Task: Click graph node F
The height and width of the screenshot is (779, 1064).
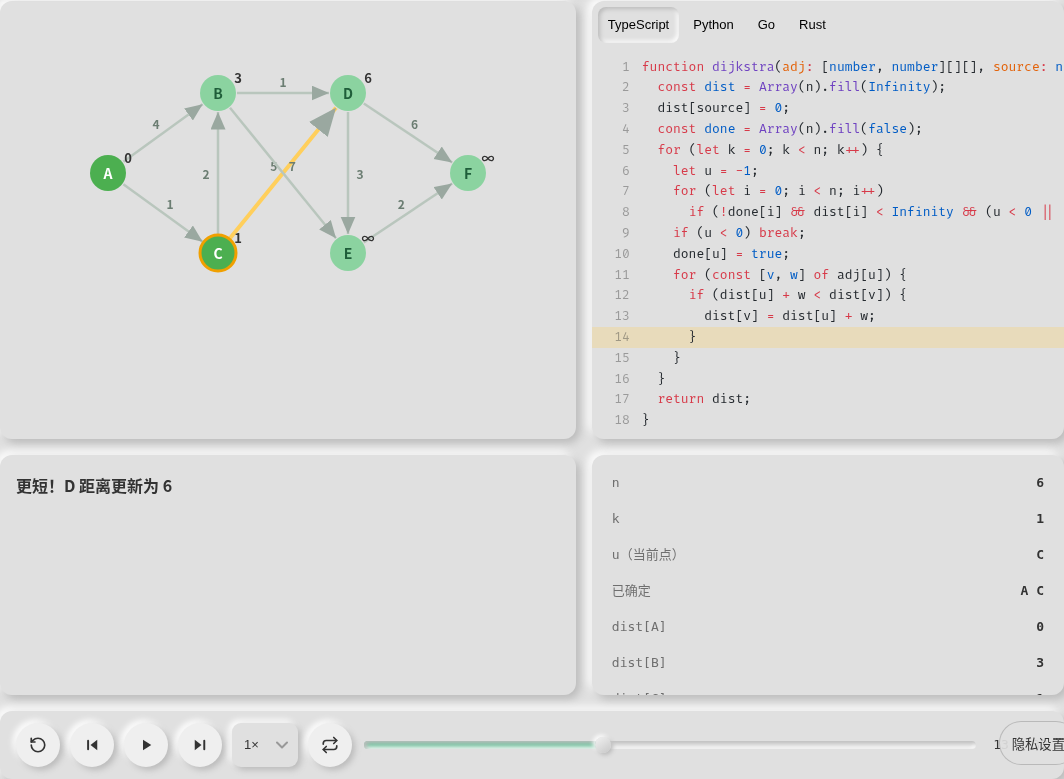Action: [468, 173]
